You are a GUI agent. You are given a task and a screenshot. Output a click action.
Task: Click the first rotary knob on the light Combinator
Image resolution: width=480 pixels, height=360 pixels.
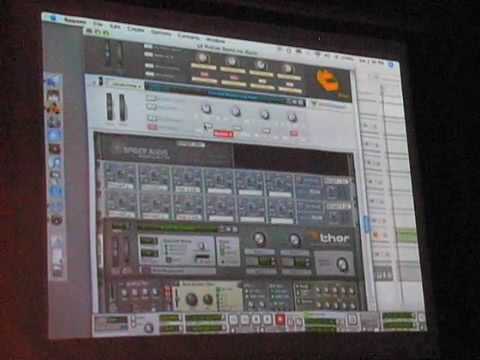click(x=206, y=108)
